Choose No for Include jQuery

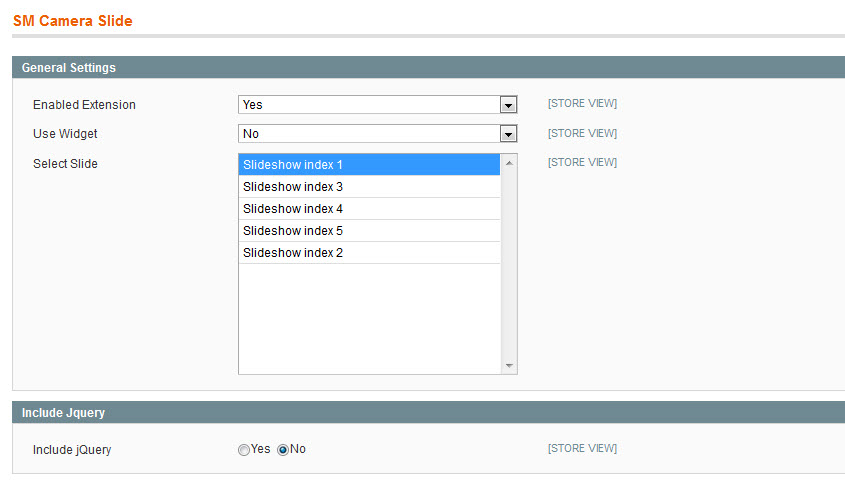pyautogui.click(x=283, y=450)
